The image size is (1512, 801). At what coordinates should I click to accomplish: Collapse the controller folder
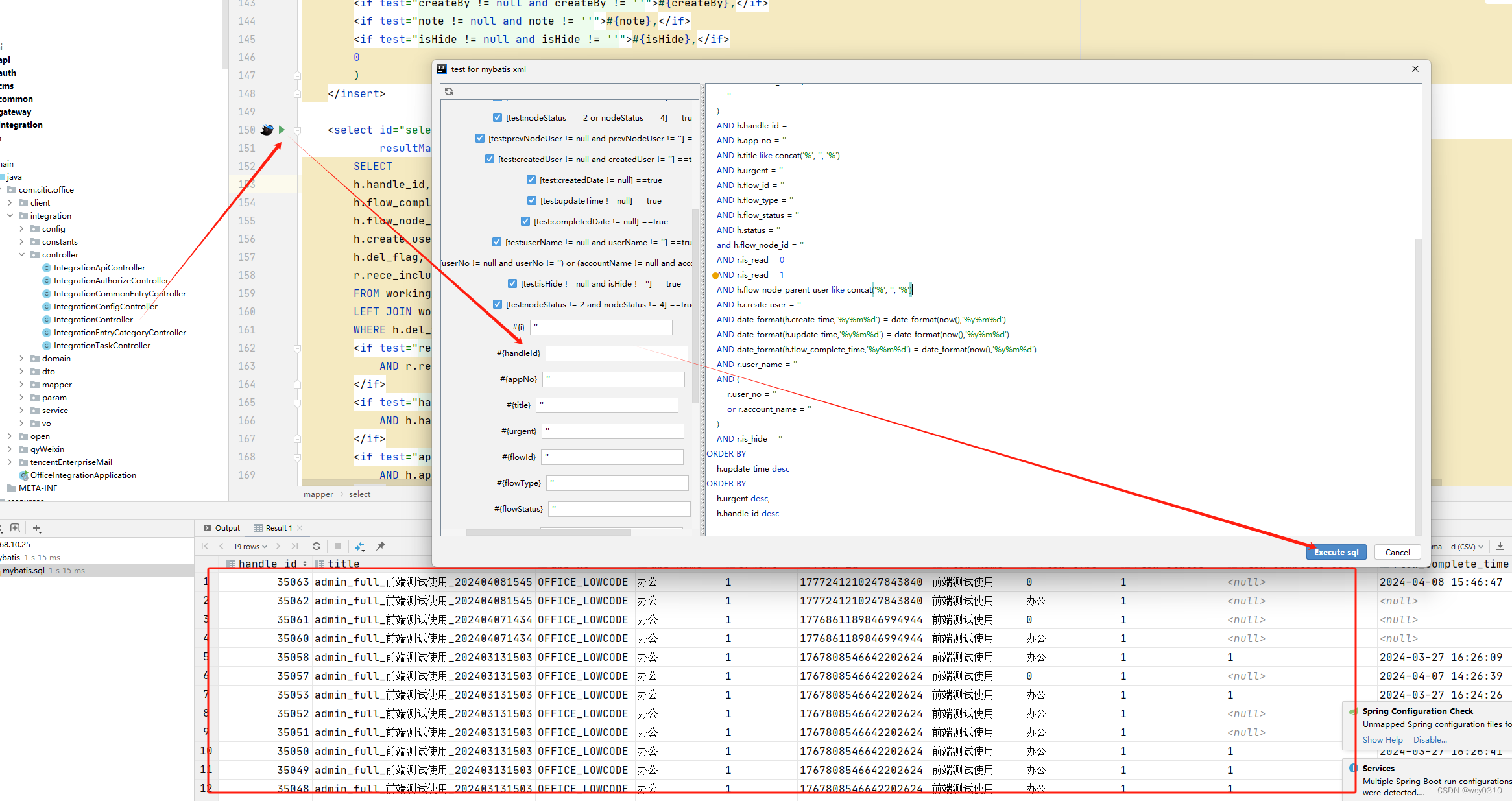[x=21, y=255]
